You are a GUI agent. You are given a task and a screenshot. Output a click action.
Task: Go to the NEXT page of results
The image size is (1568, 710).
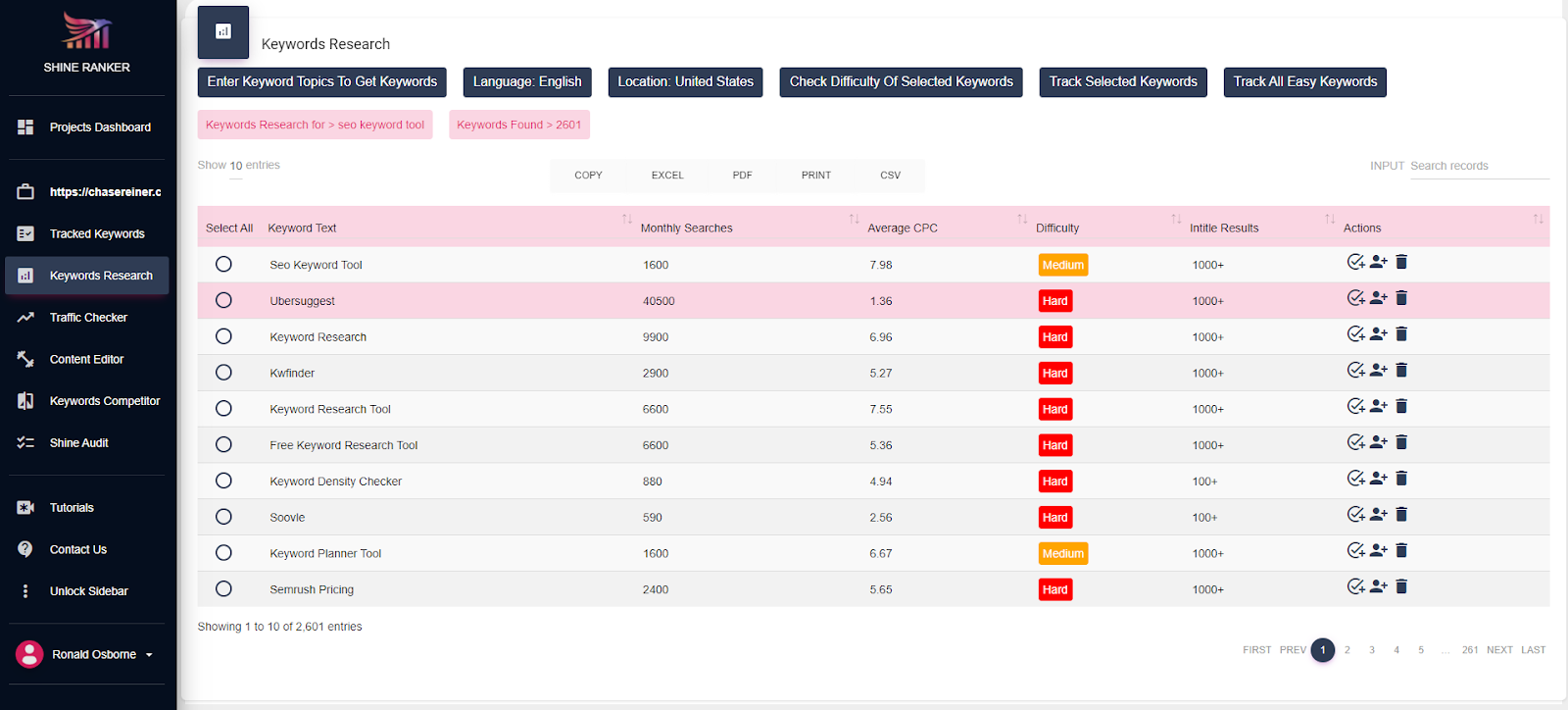[x=1499, y=650]
